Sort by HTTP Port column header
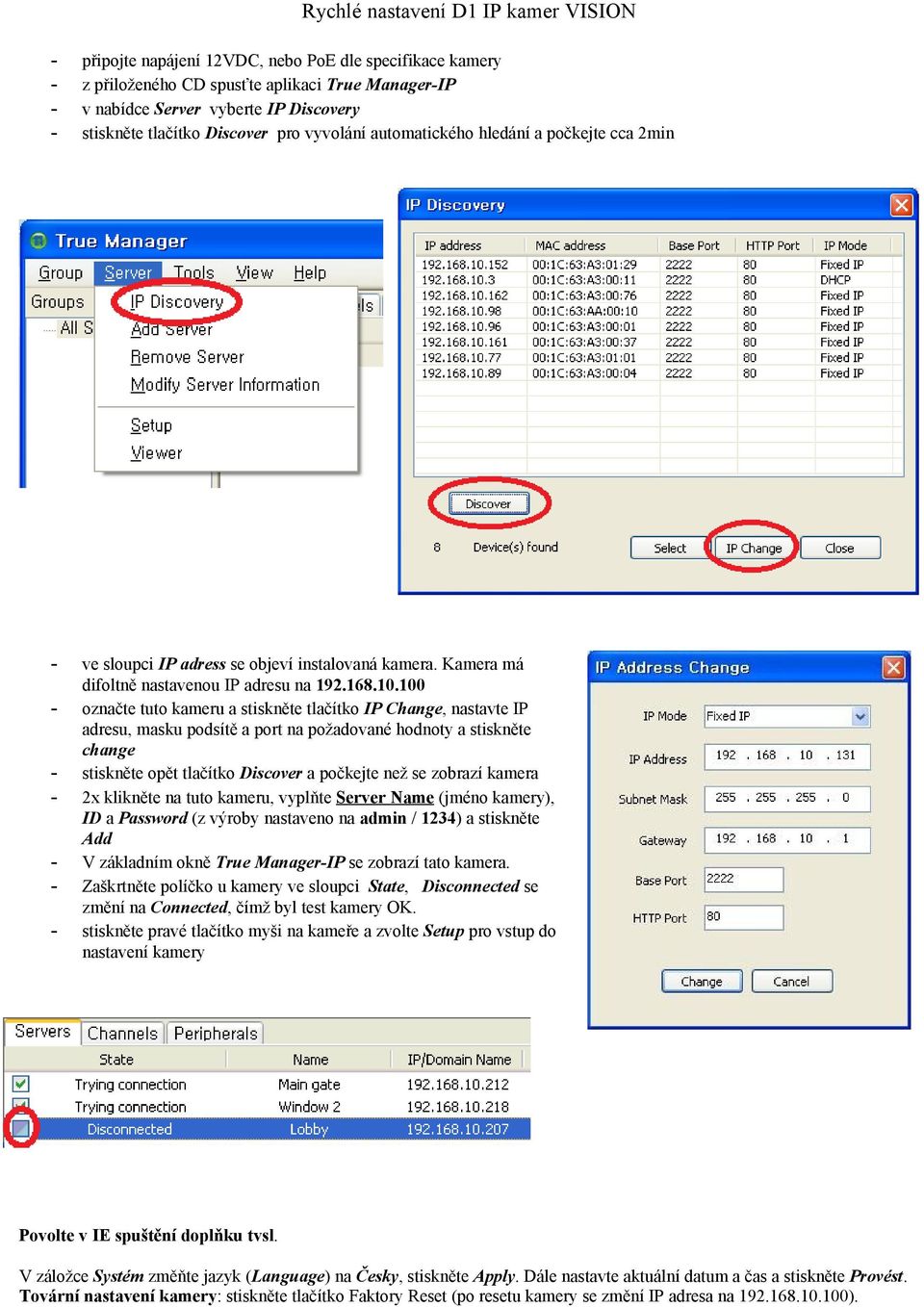 (x=776, y=245)
